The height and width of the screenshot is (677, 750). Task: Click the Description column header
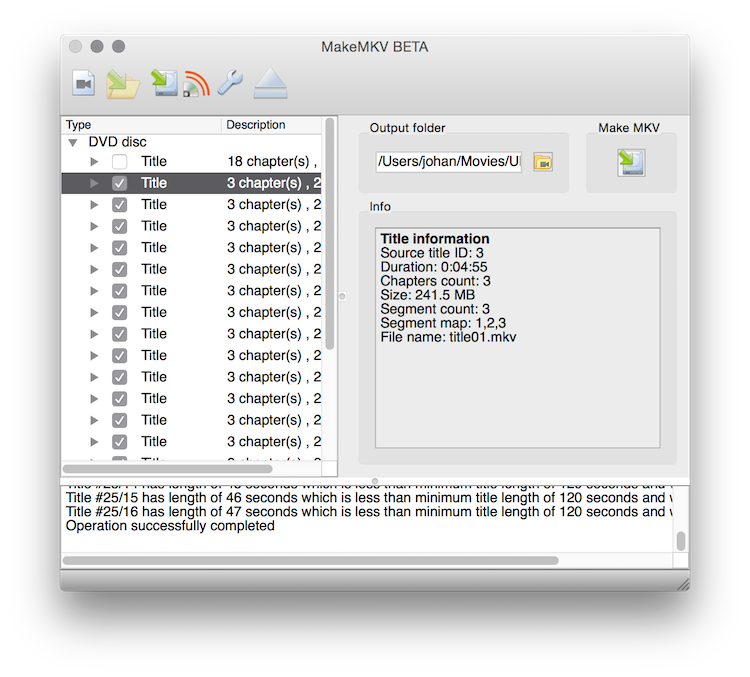click(272, 125)
